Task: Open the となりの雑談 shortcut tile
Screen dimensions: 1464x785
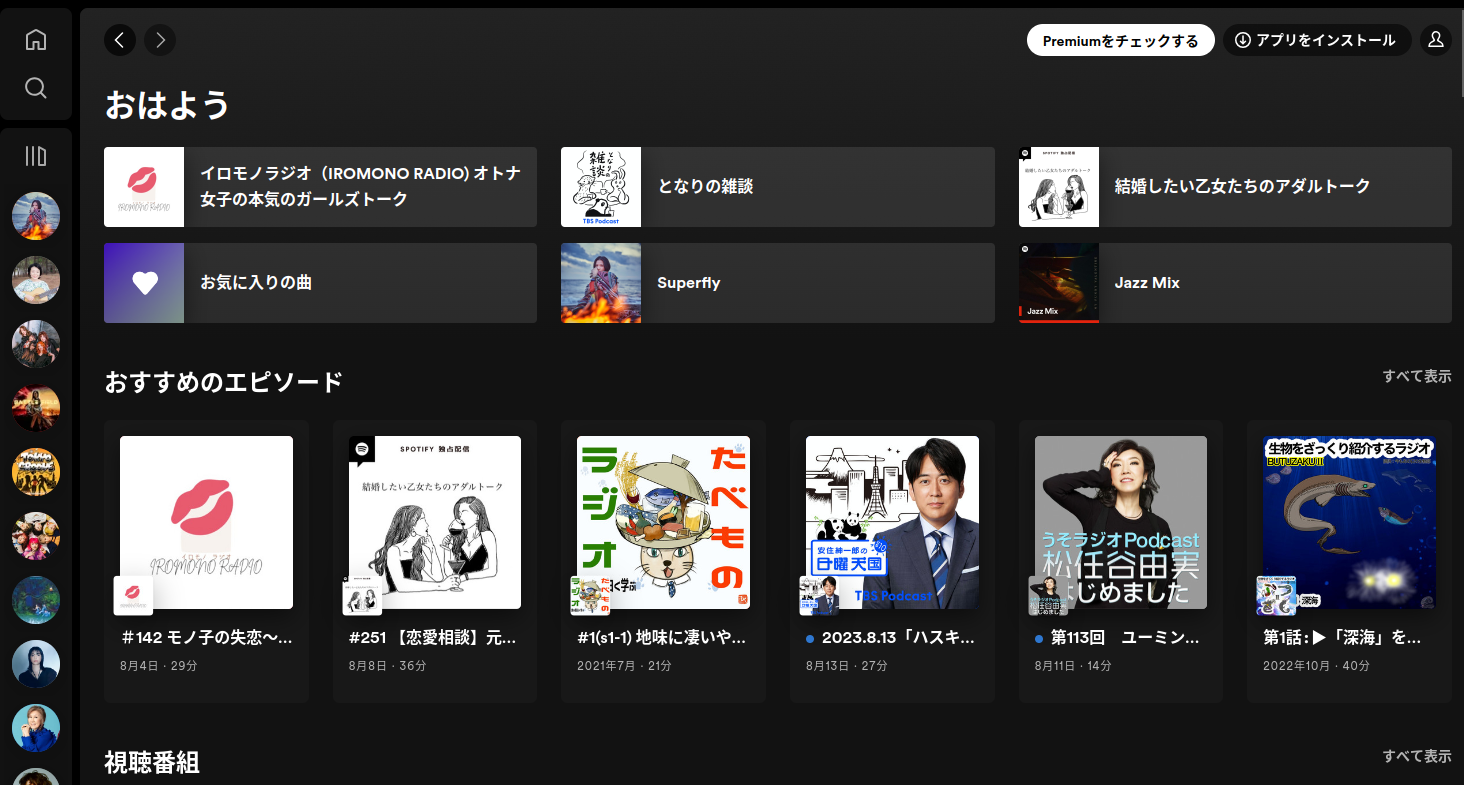Action: tap(778, 187)
